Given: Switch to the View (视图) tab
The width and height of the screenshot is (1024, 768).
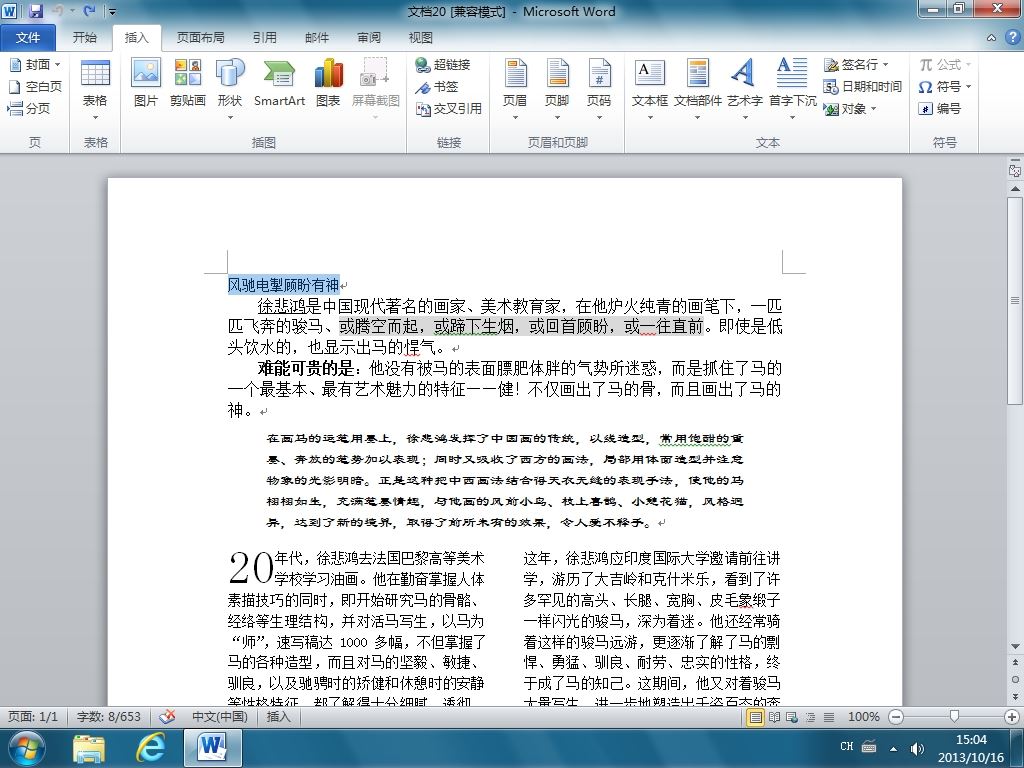Looking at the screenshot, I should coord(421,38).
